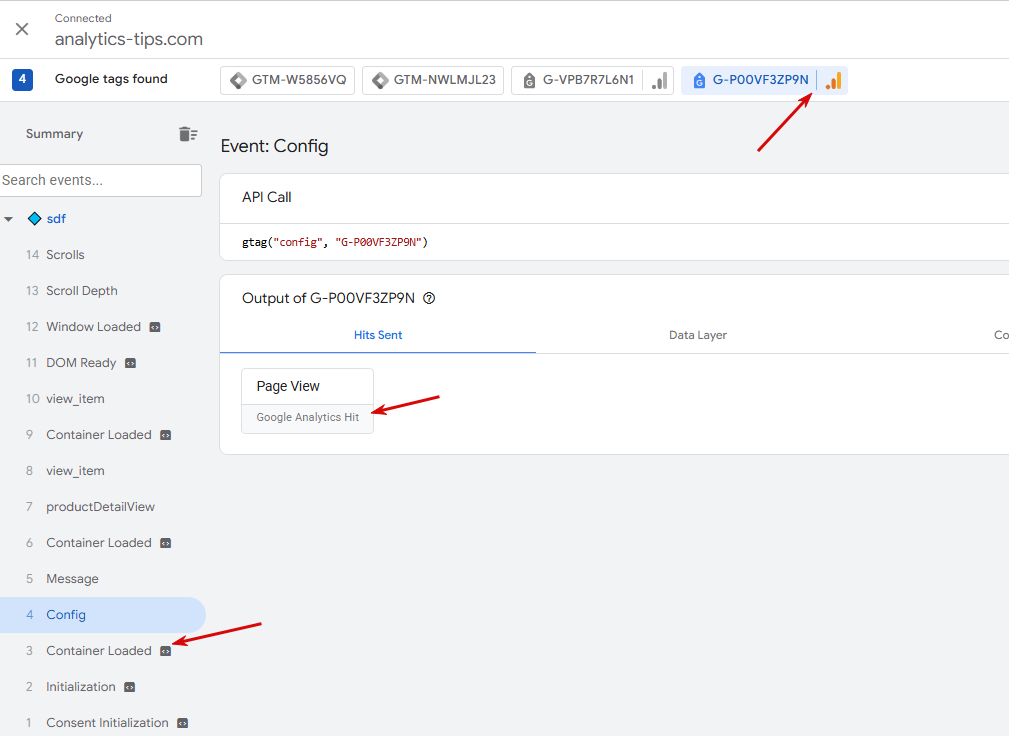Screen dimensions: 1009x736
Task: Click the 'Google Analytics Hit' label
Action: pyautogui.click(x=308, y=418)
